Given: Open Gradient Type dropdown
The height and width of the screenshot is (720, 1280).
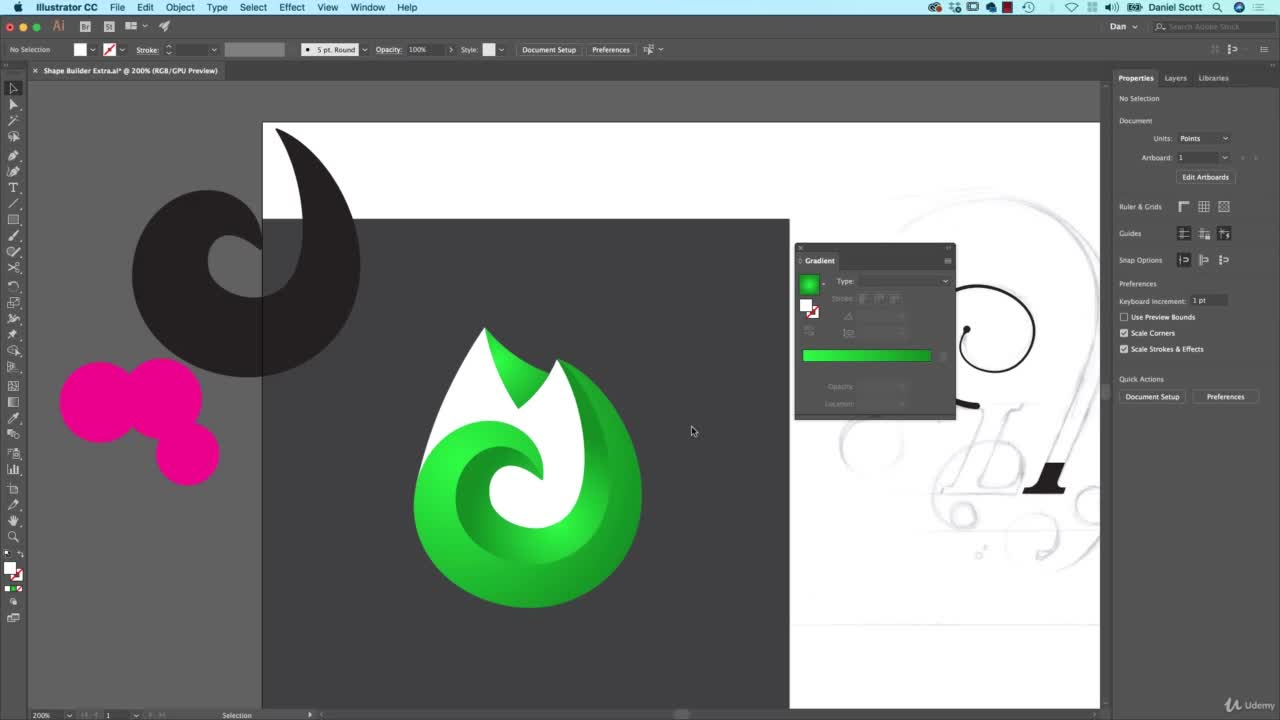Looking at the screenshot, I should tap(904, 281).
